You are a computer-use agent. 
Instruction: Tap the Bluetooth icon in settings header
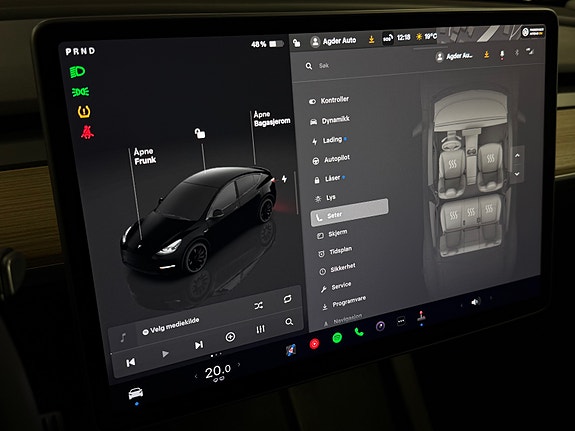517,53
